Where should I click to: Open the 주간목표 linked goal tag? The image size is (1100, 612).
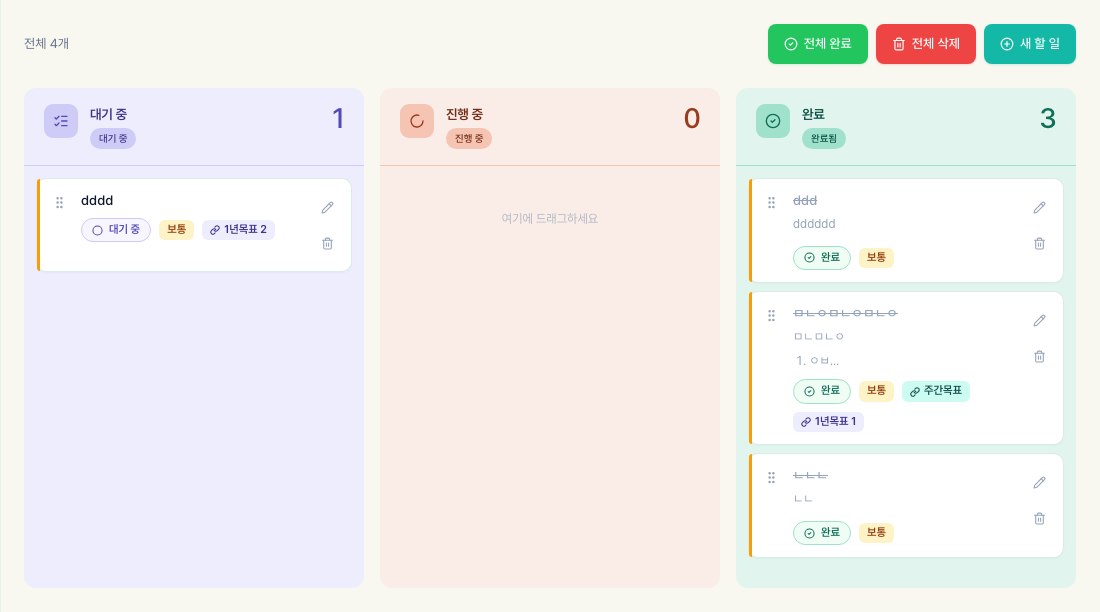coord(936,391)
